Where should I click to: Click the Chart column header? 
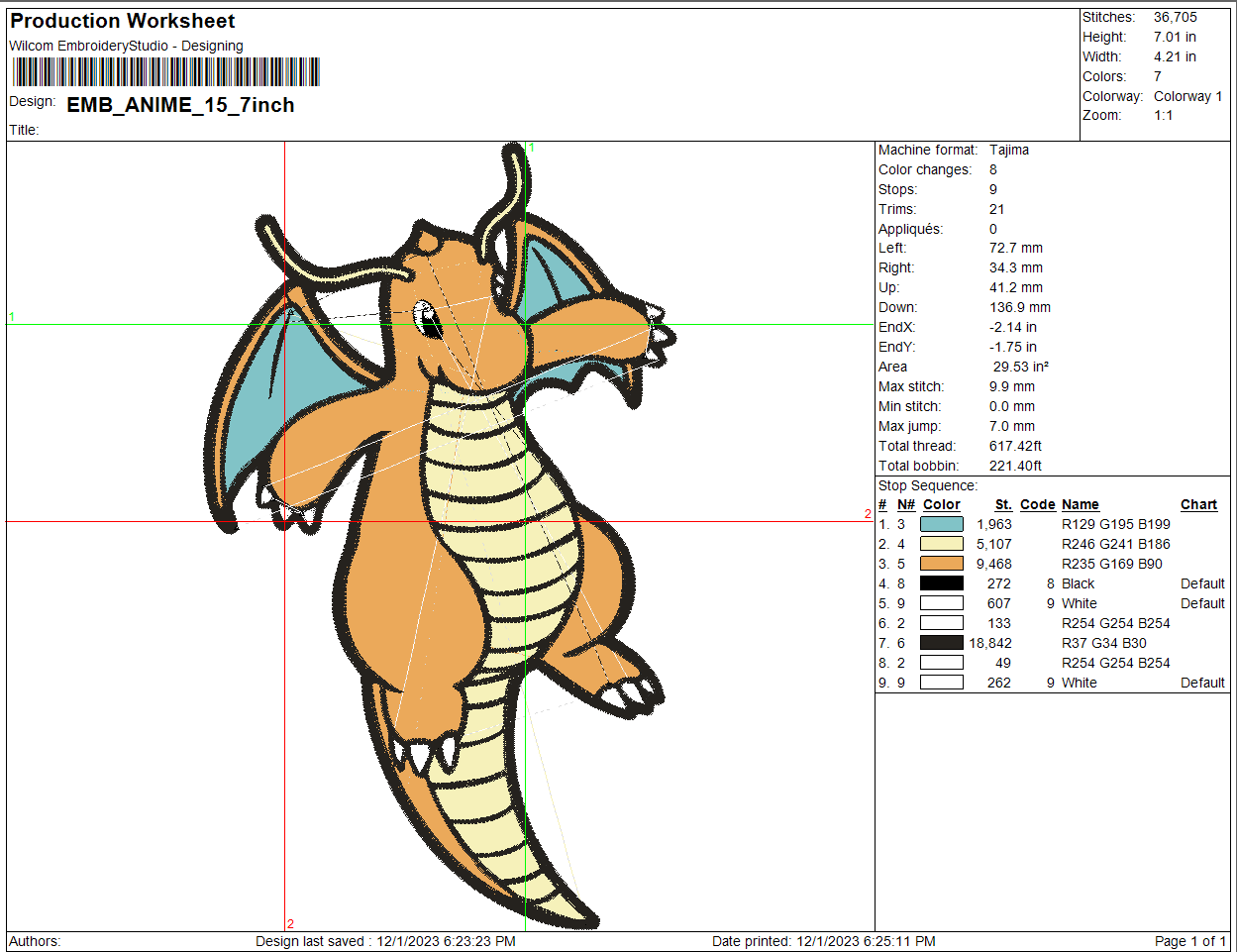pyautogui.click(x=1198, y=504)
